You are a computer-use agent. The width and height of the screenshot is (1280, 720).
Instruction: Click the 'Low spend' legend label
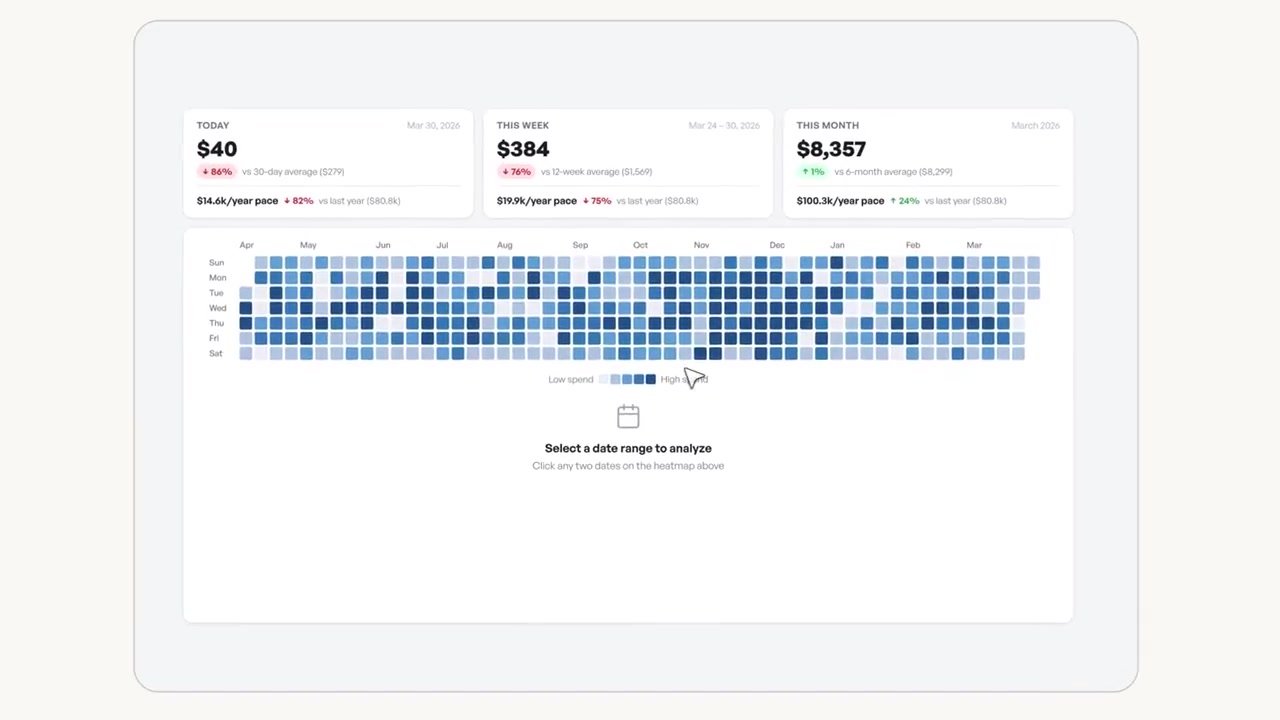point(571,380)
